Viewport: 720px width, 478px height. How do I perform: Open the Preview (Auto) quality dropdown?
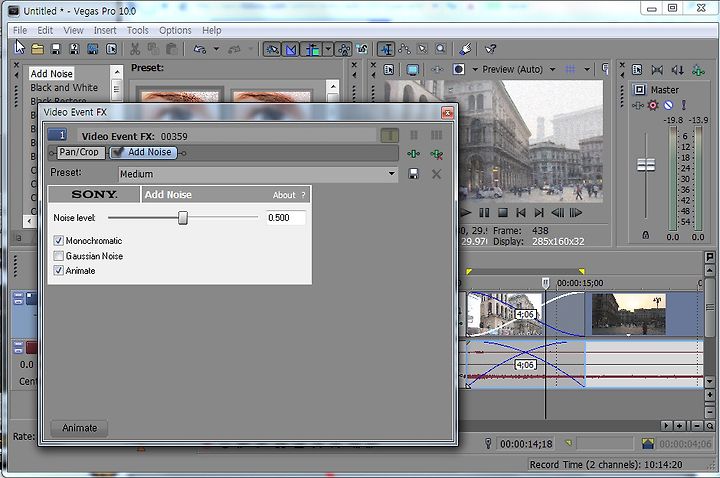[519, 69]
